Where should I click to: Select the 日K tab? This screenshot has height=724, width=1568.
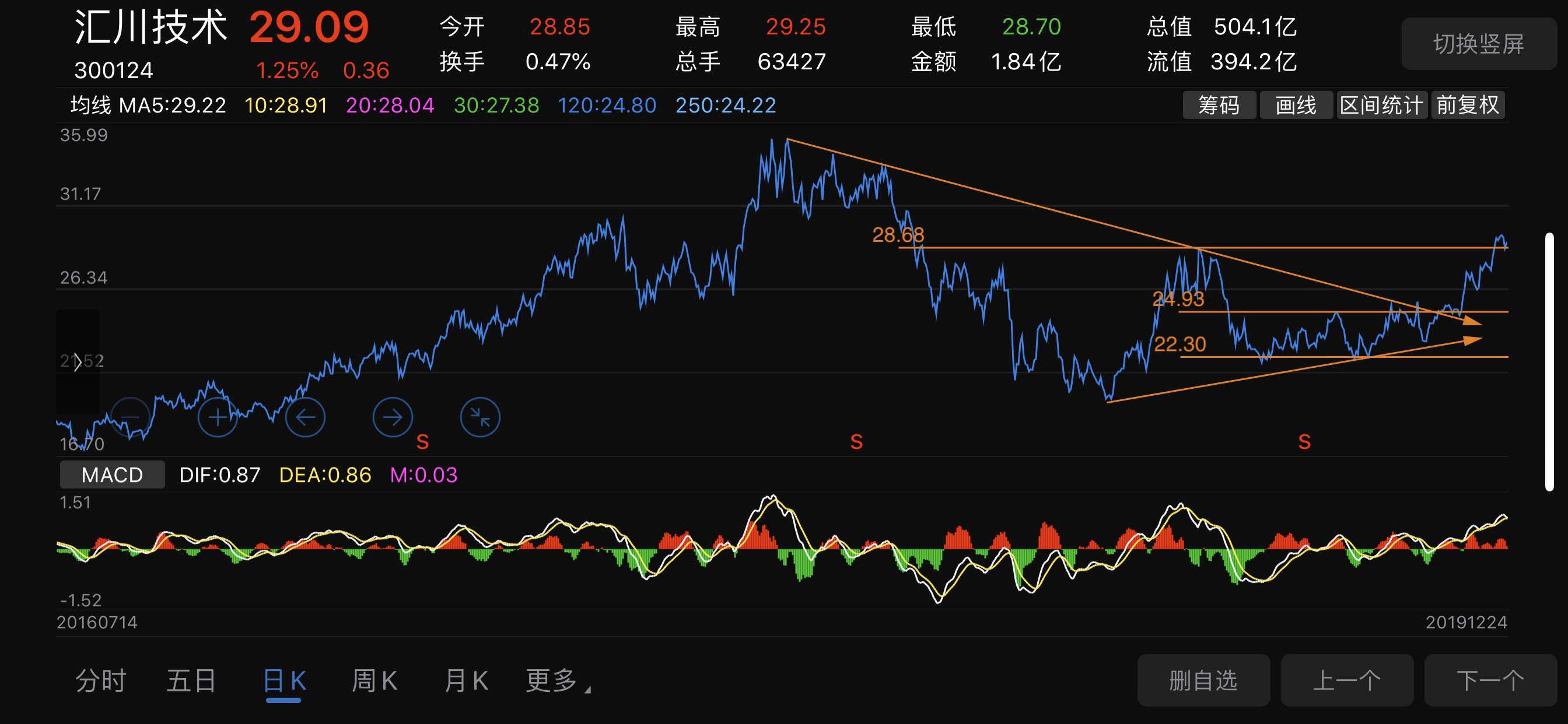click(x=283, y=681)
